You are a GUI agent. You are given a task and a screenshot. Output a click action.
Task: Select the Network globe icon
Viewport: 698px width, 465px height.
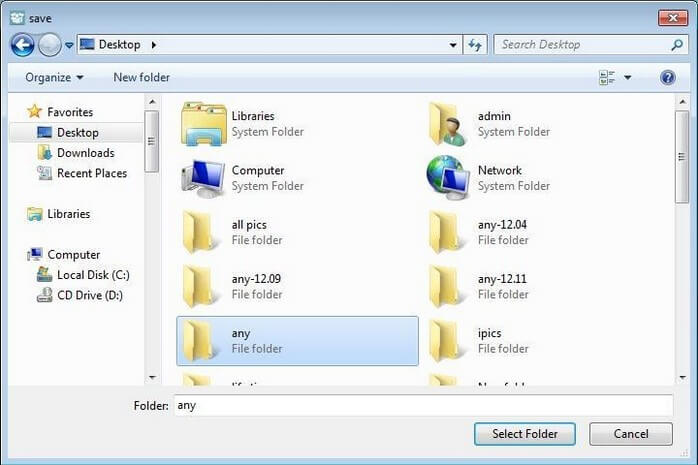tap(448, 178)
